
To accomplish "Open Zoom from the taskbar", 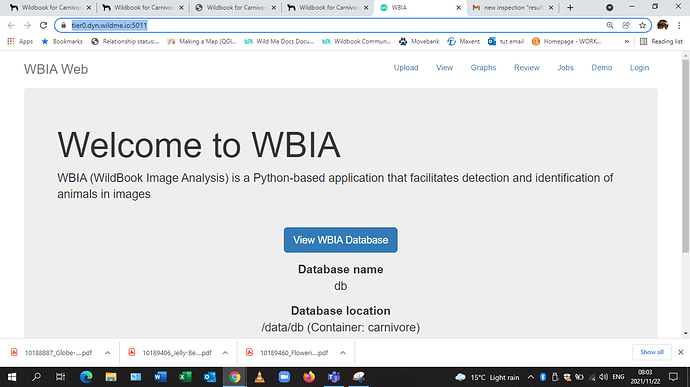I will coord(284,377).
